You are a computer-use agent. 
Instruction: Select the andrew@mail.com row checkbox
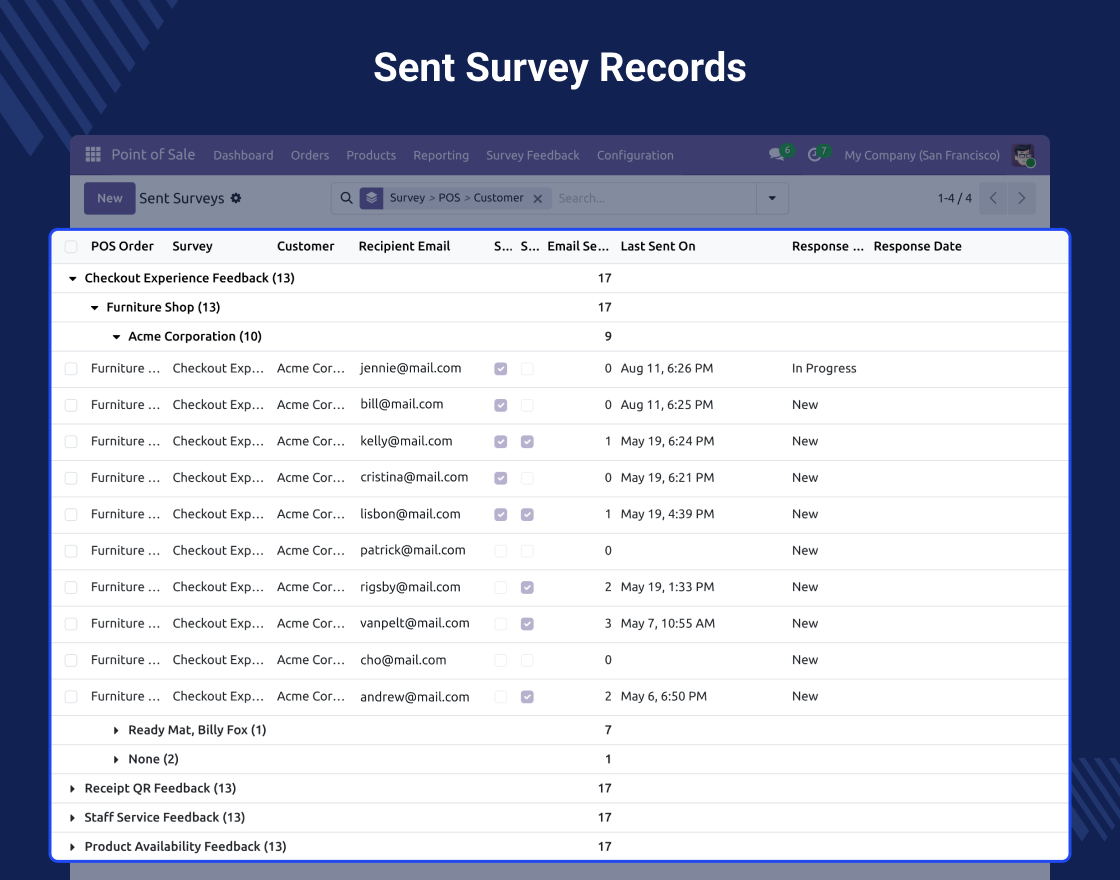71,696
